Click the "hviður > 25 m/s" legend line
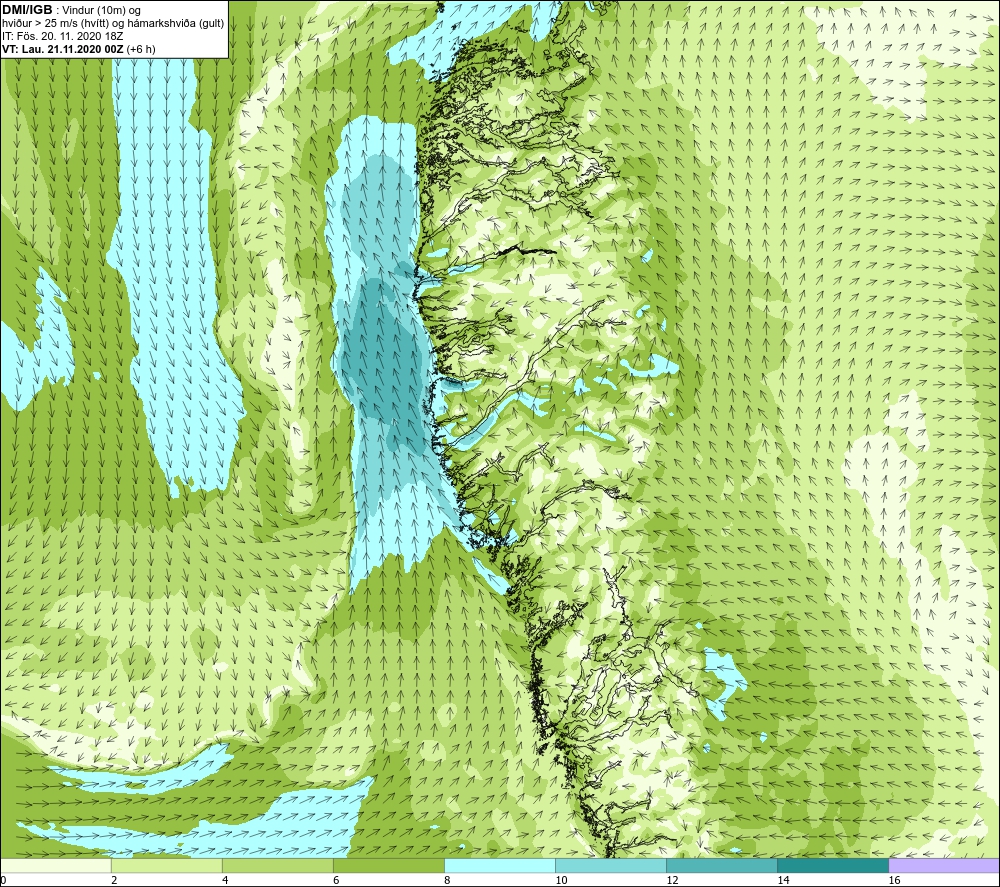The height and width of the screenshot is (887, 1000). point(114,24)
